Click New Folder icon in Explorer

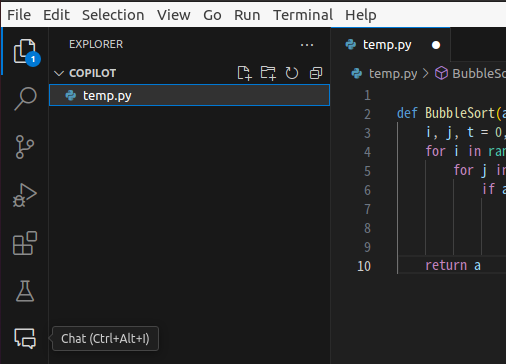click(268, 73)
